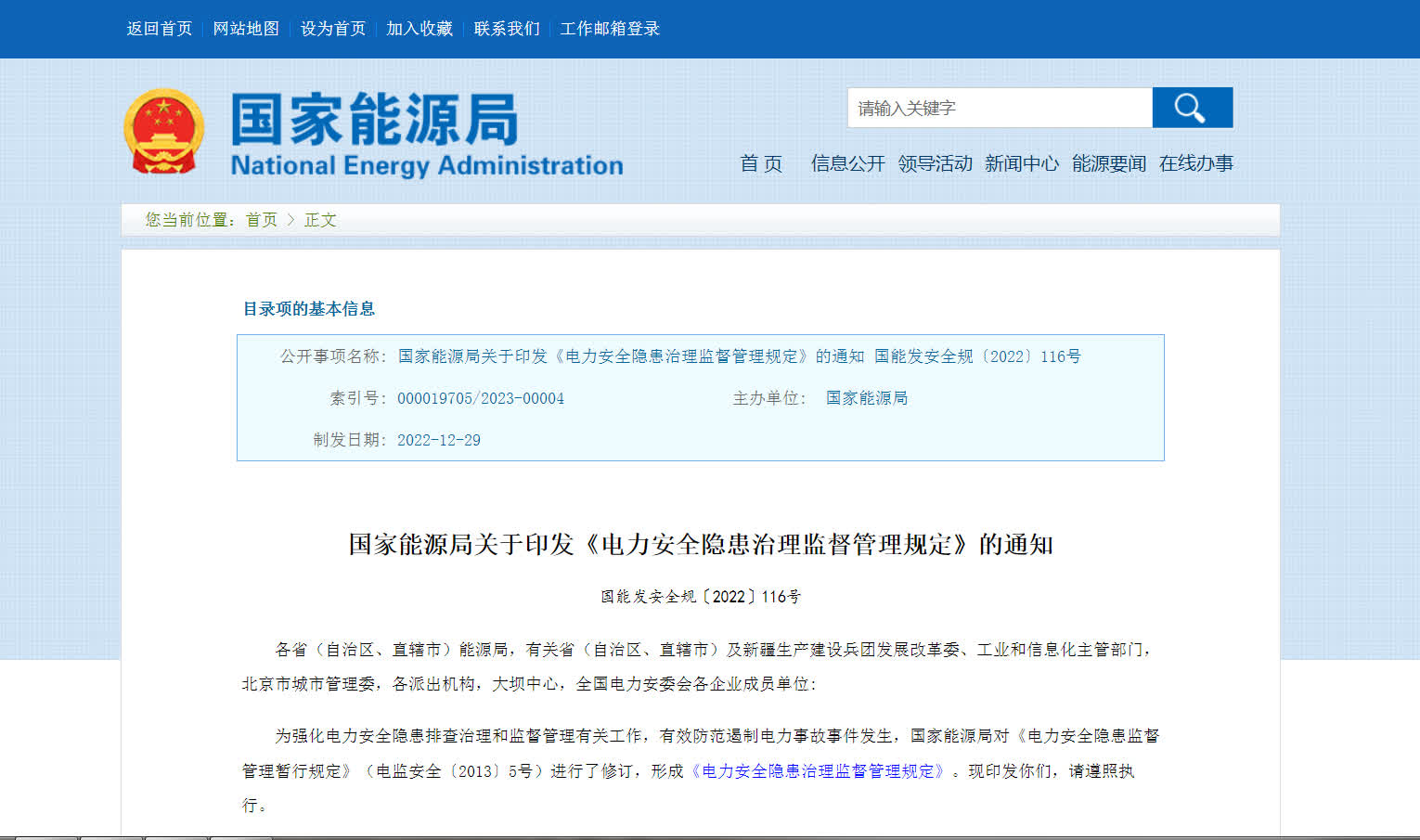Click 正文 in the breadcrumb
Viewport: 1420px width, 840px height.
[320, 220]
